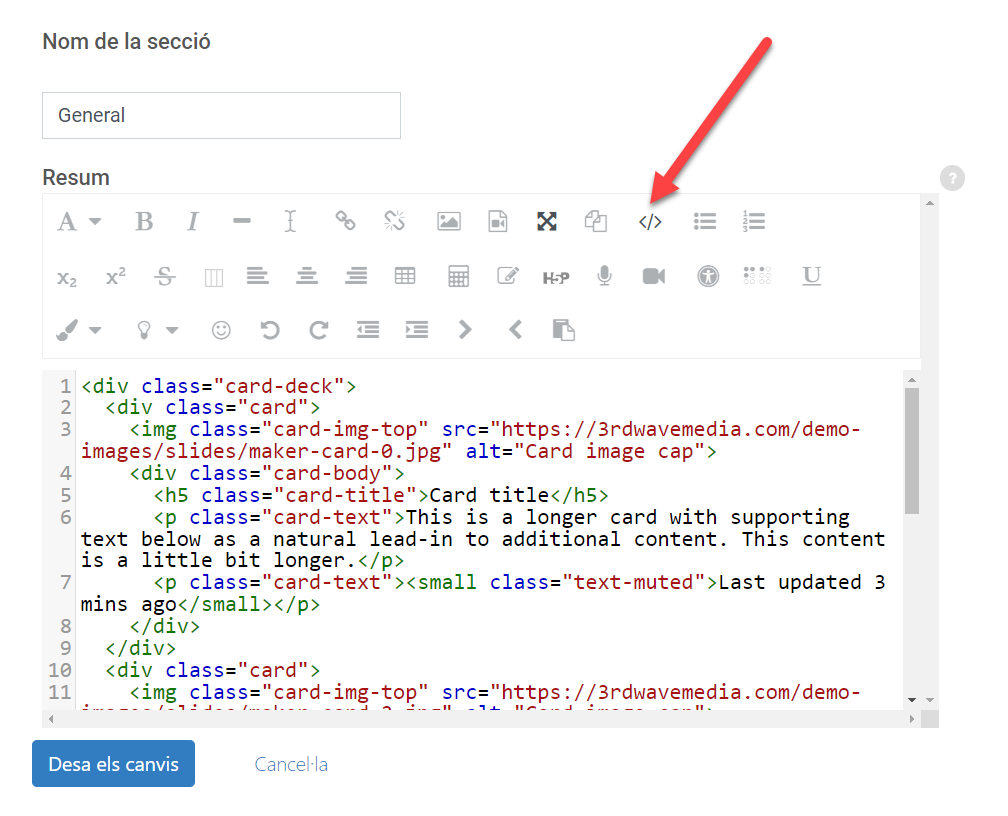Click the unlink broken chain icon
The image size is (1008, 816).
[x=395, y=222]
